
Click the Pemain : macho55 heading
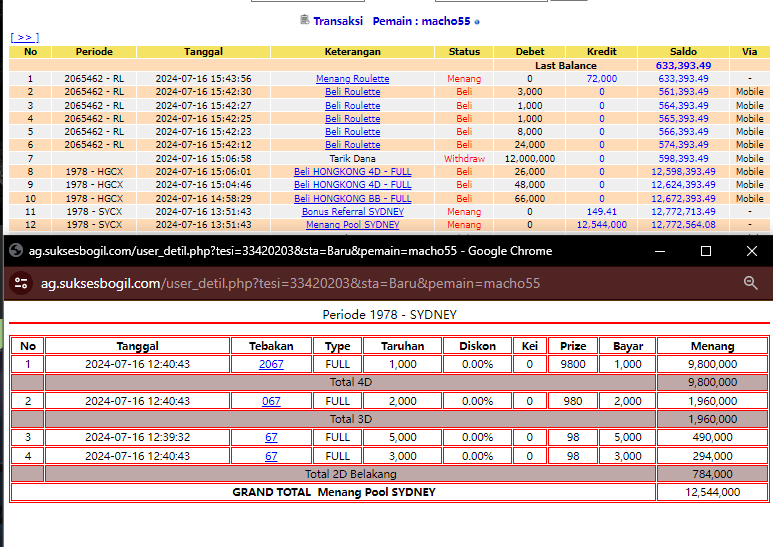[x=422, y=21]
